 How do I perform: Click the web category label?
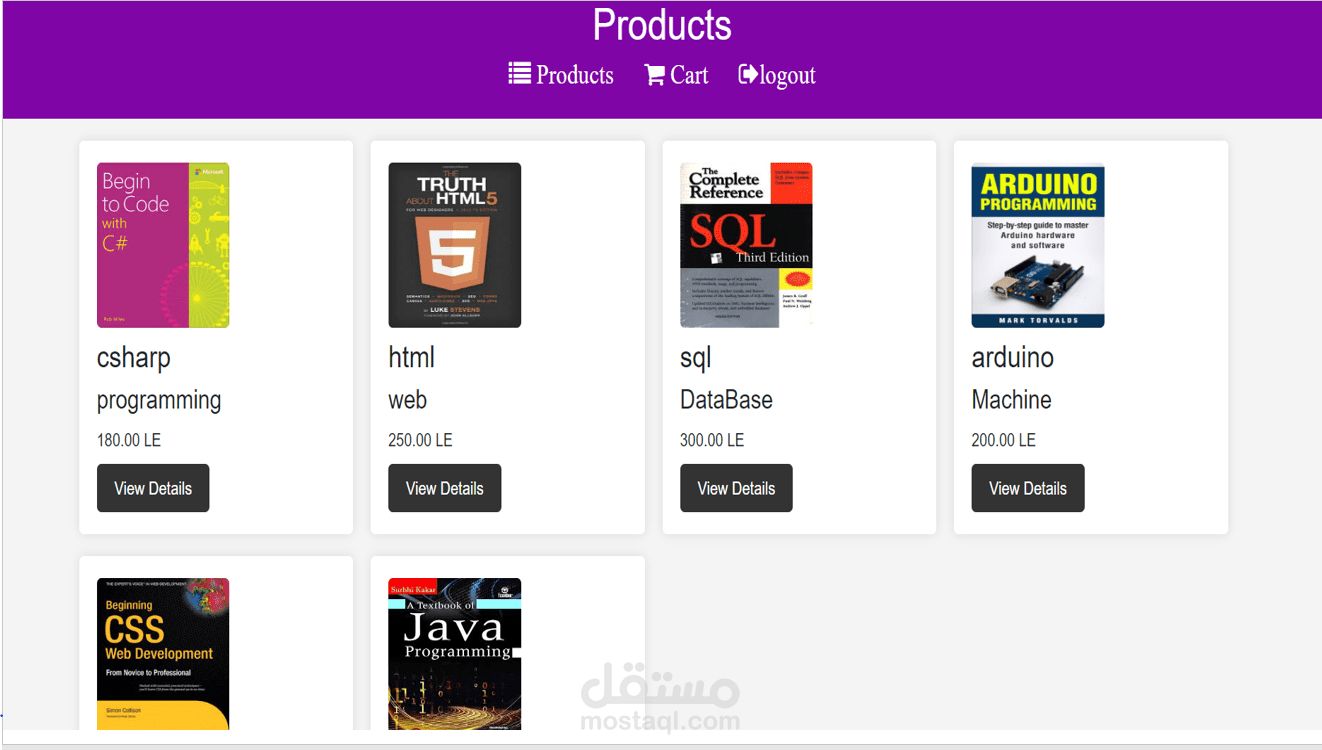(x=408, y=400)
